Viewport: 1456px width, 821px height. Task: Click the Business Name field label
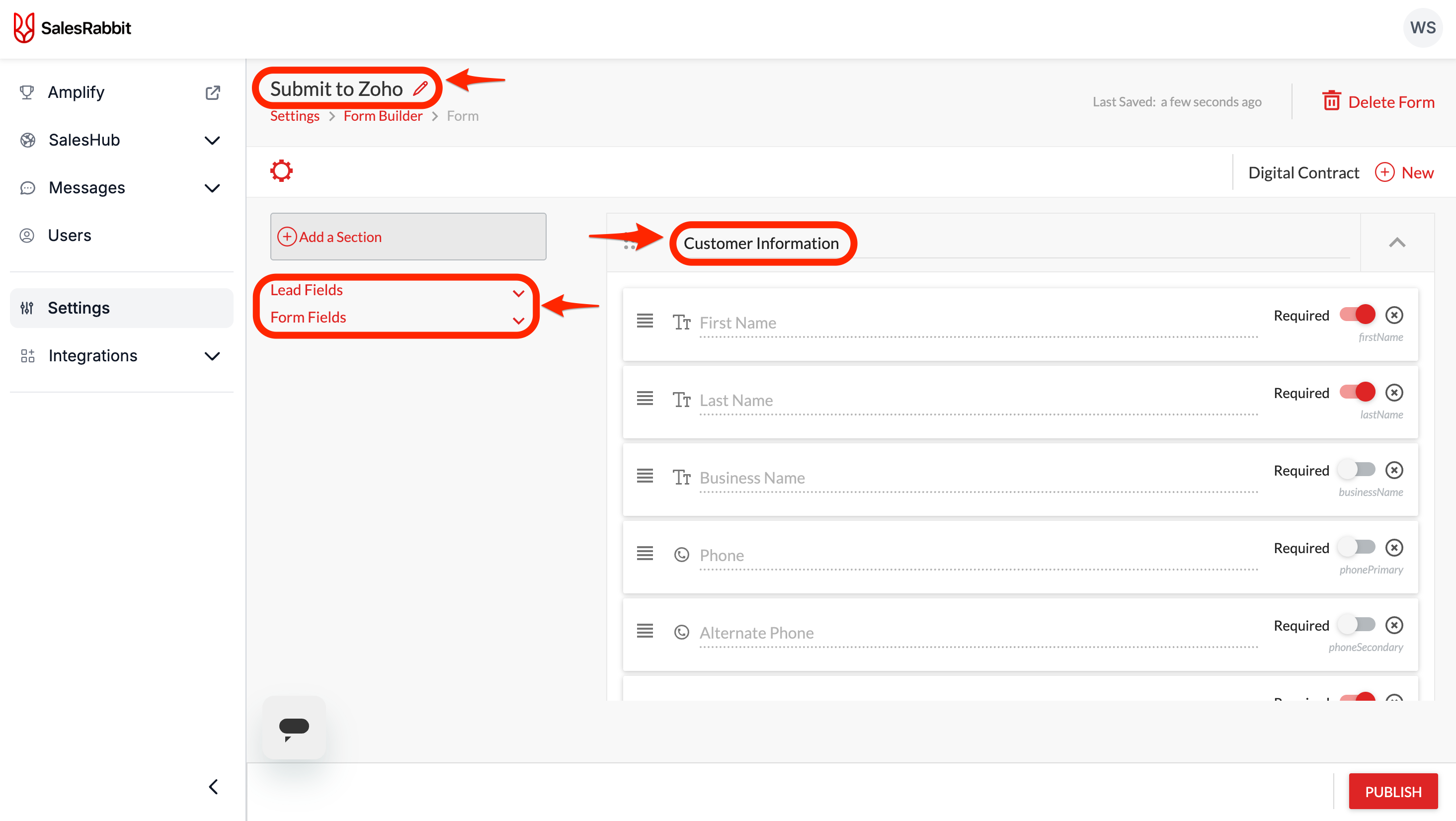coord(752,478)
